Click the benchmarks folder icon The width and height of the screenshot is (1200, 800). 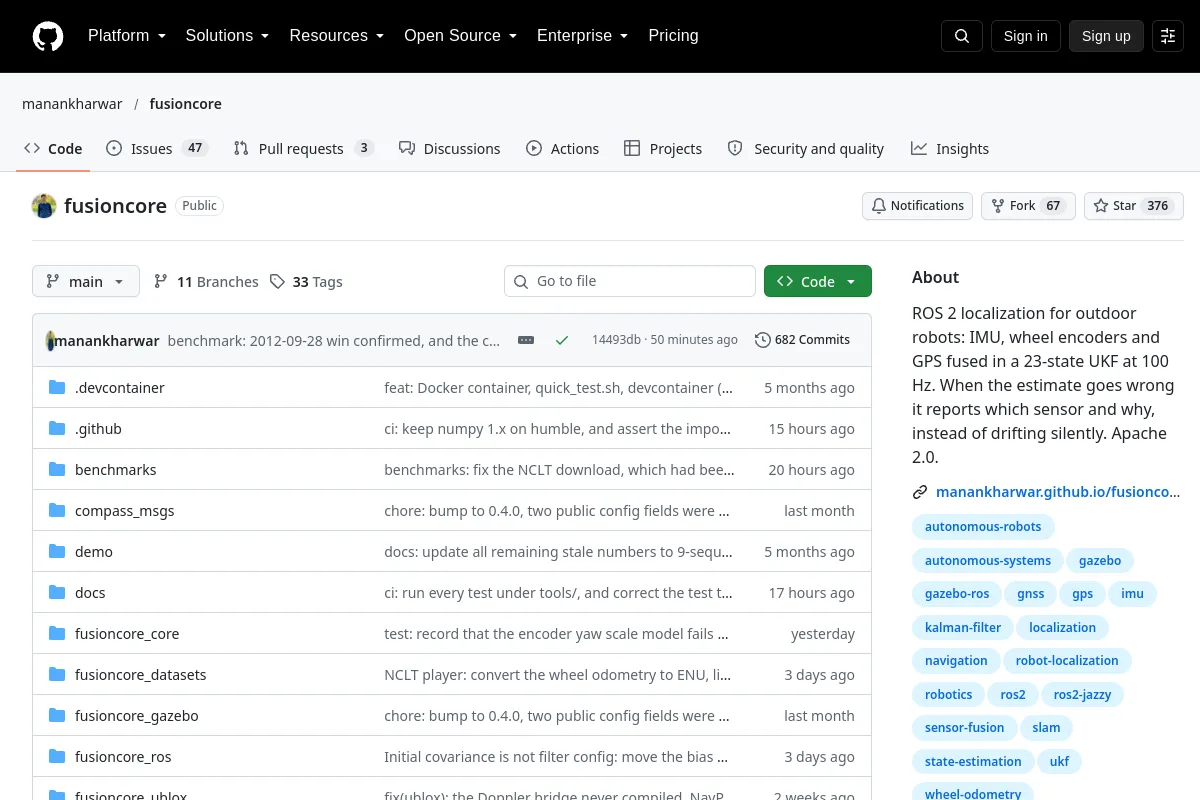[57, 470]
